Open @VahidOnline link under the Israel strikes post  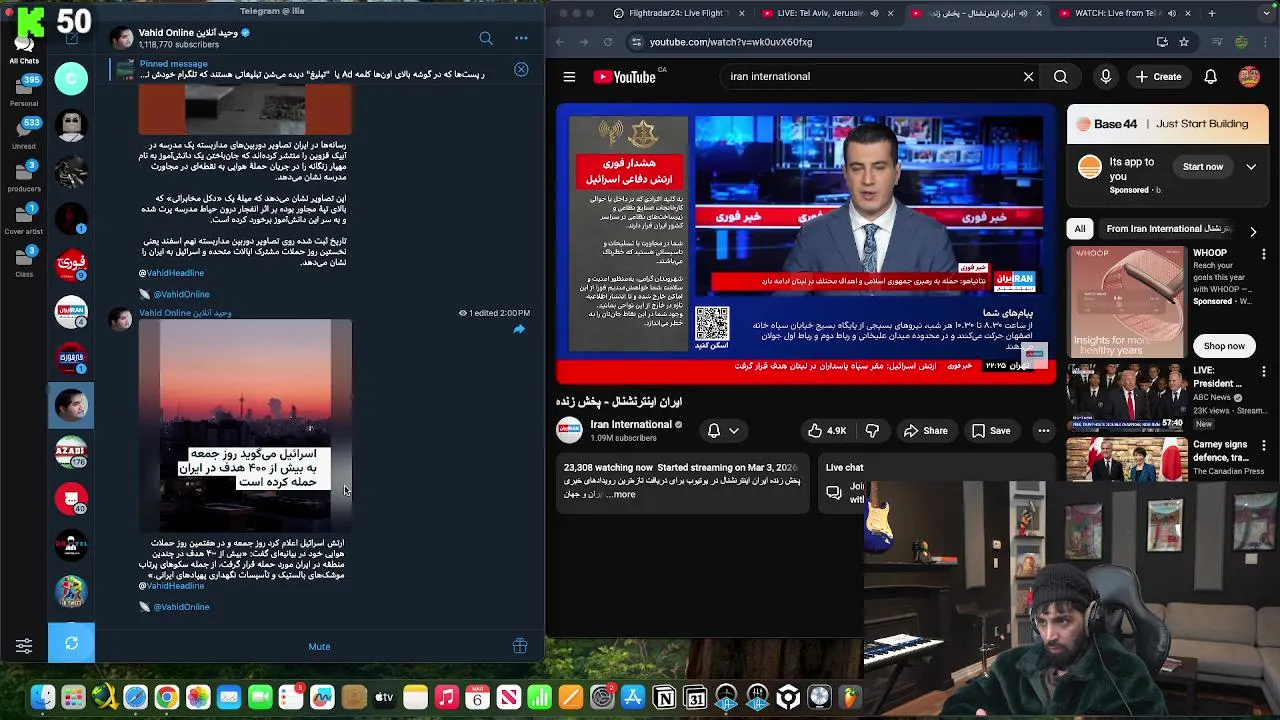tap(181, 607)
